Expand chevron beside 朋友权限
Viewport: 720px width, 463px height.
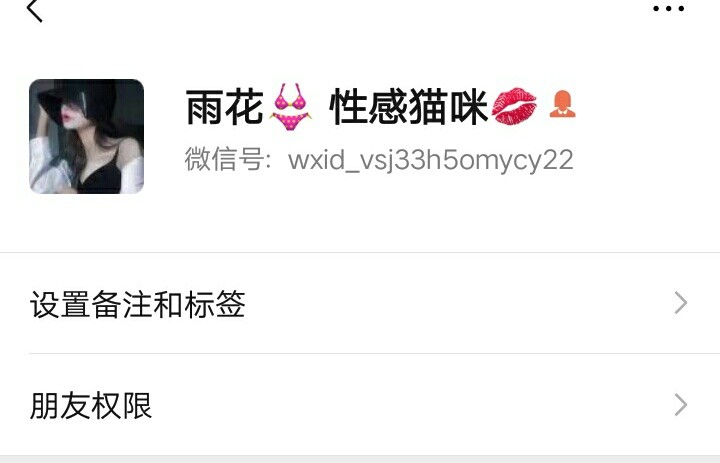(681, 405)
